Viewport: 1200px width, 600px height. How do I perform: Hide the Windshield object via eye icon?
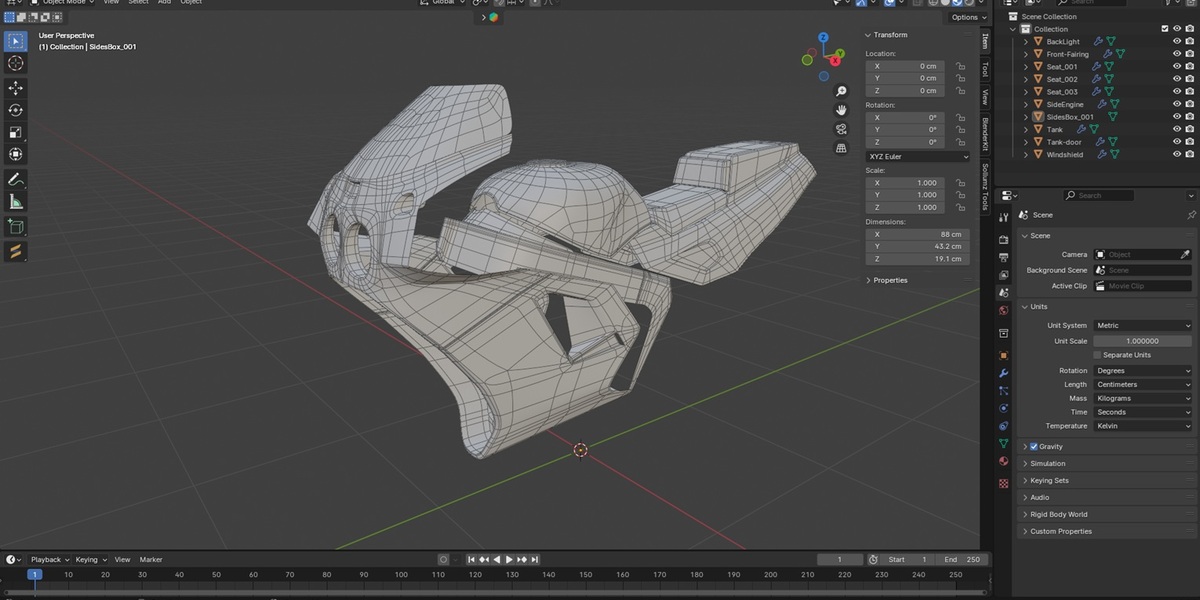pos(1176,155)
